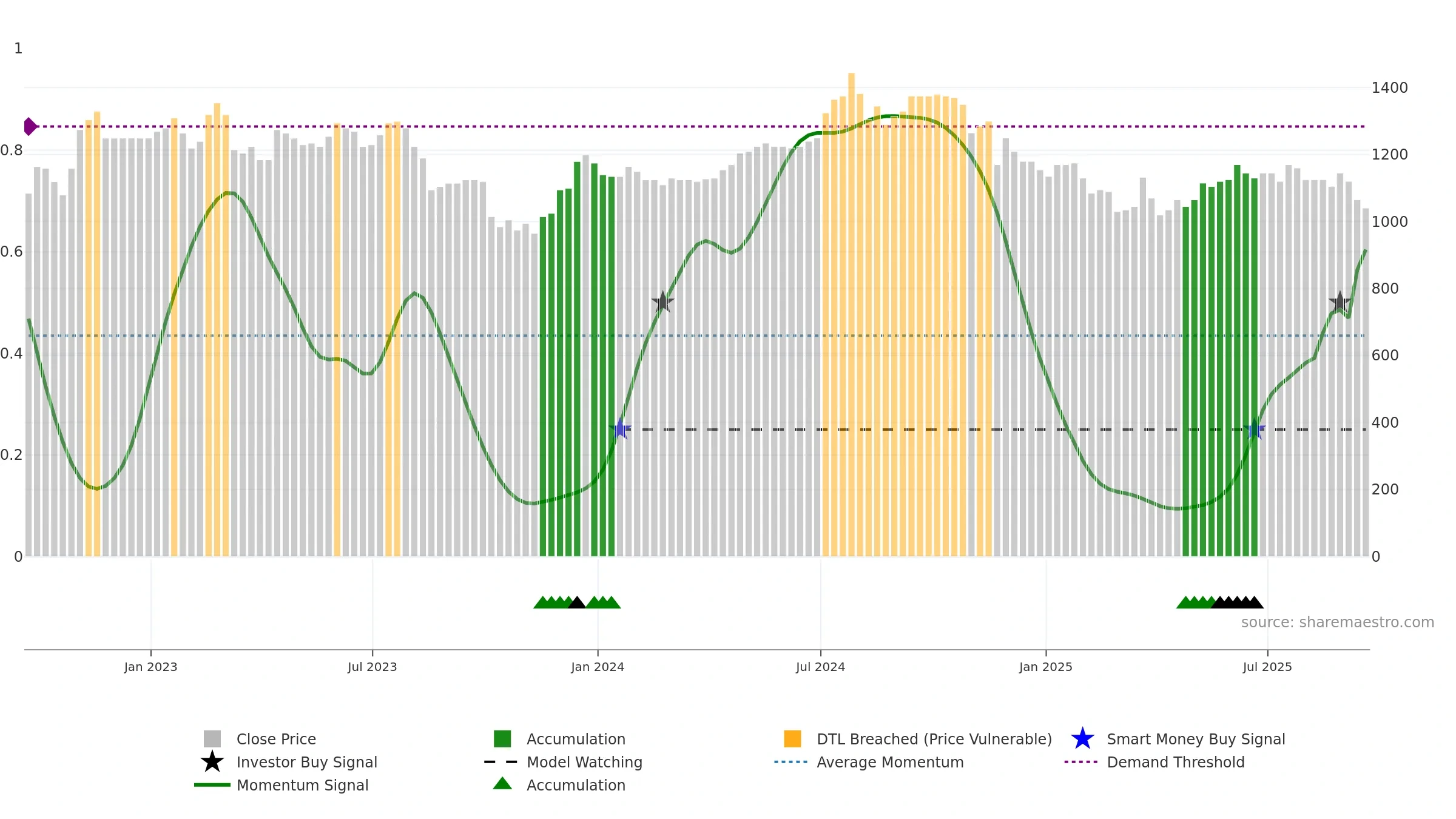
Task: Click the purple diamond Demand Threshold marker
Action: tap(30, 127)
